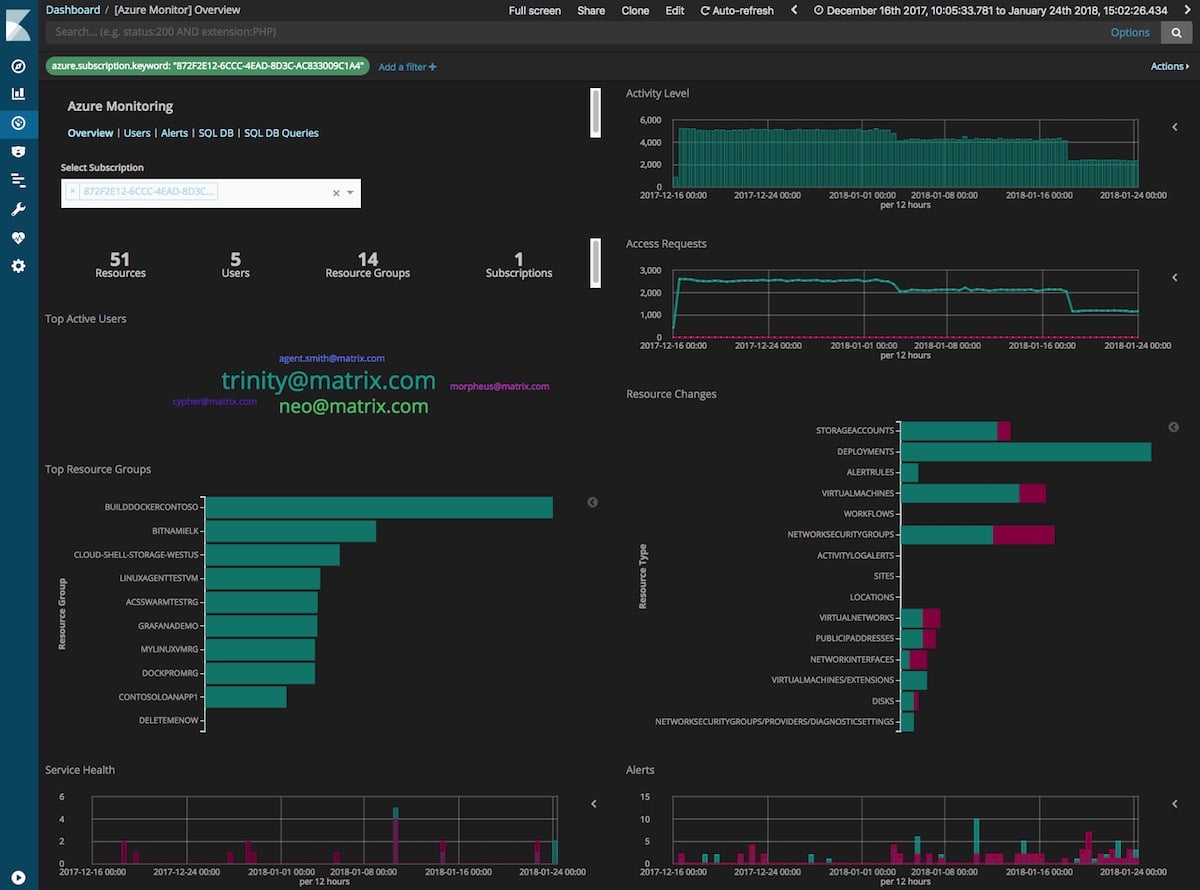Click the resource counts panel scrollbar
The height and width of the screenshot is (890, 1200).
click(x=595, y=262)
